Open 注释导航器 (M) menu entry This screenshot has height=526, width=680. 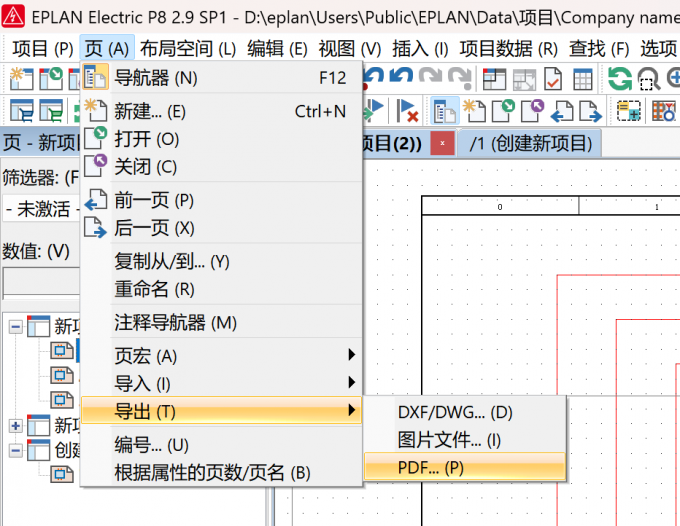[222, 323]
